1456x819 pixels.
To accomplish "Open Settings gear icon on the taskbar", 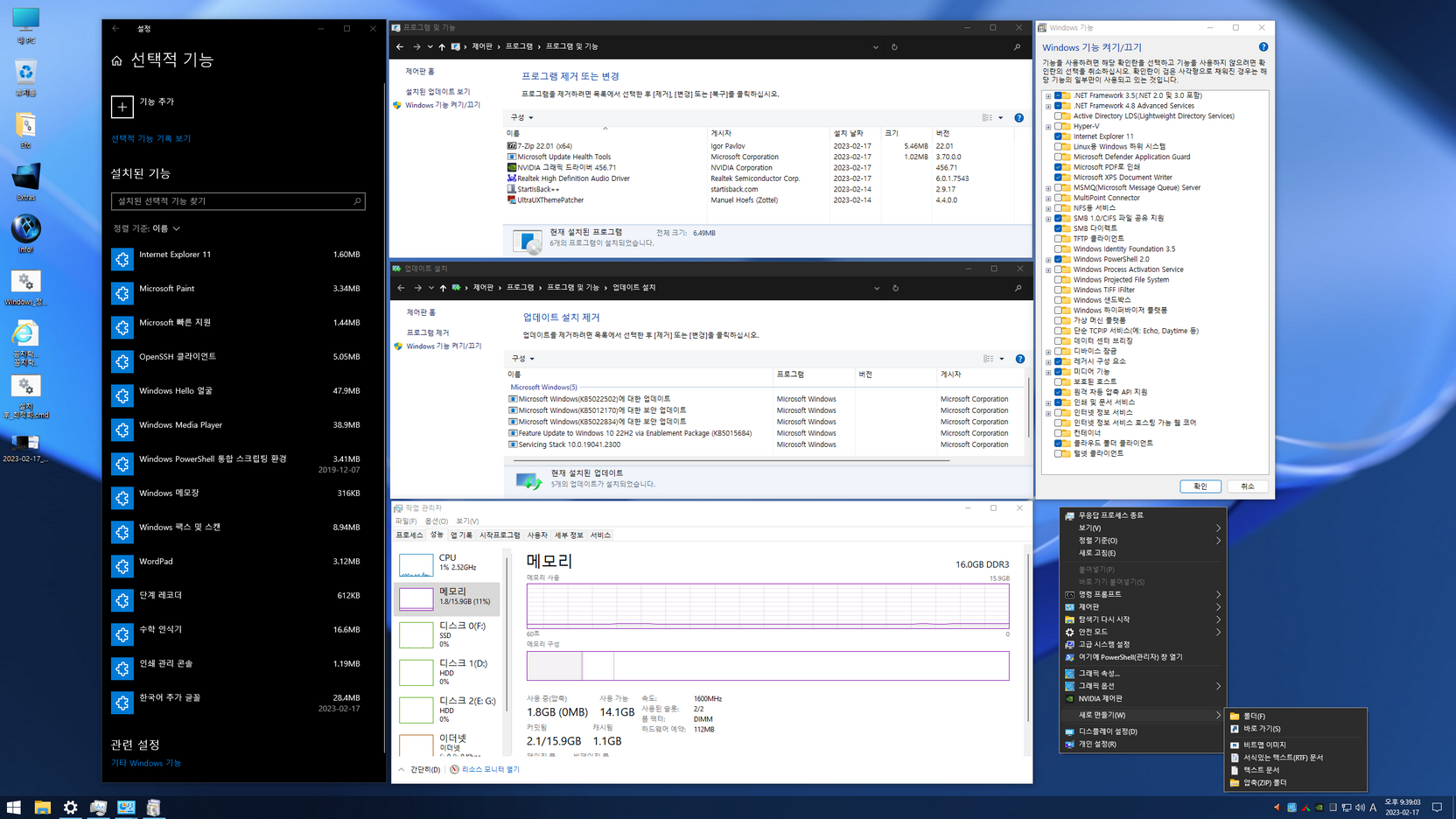I will pyautogui.click(x=70, y=808).
